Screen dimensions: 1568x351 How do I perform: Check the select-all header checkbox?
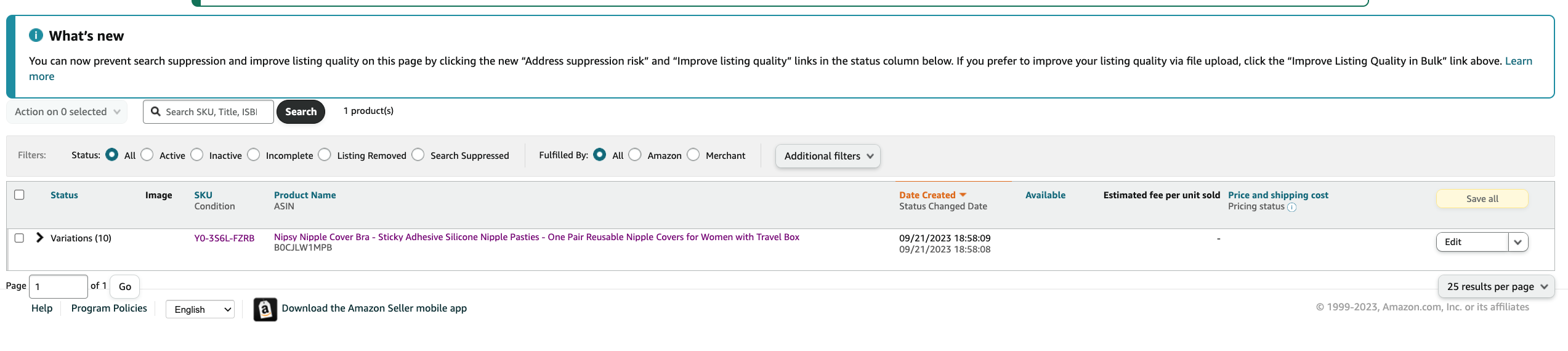[x=19, y=195]
